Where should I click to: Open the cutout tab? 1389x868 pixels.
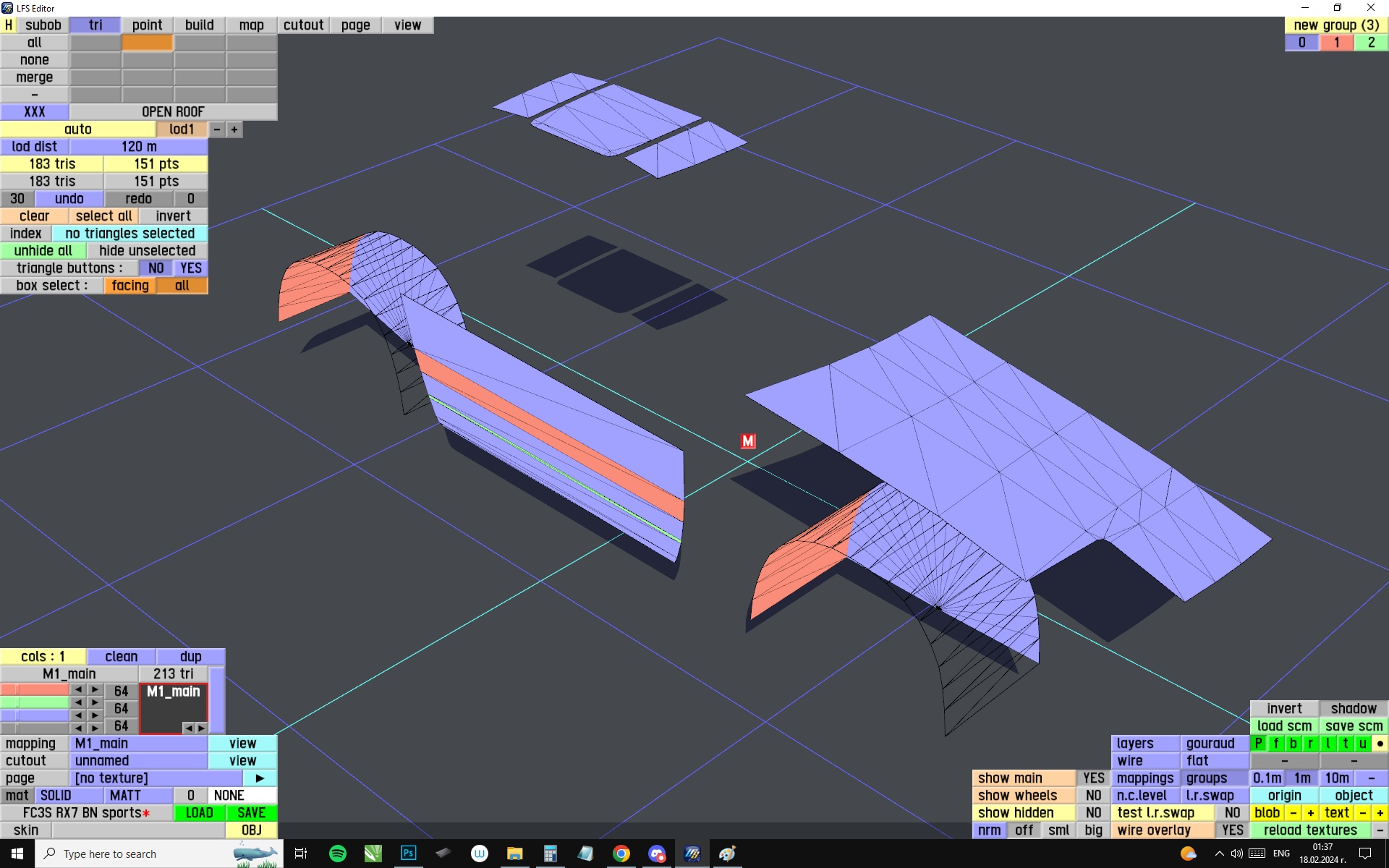(x=303, y=25)
